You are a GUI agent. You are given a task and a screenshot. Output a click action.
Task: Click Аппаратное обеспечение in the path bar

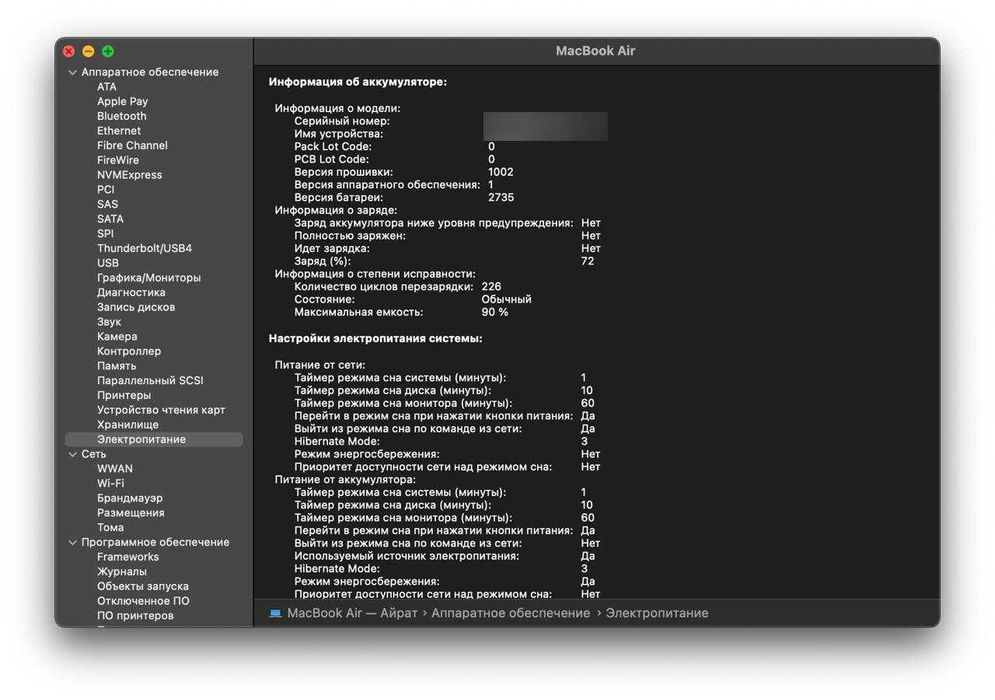coord(511,613)
